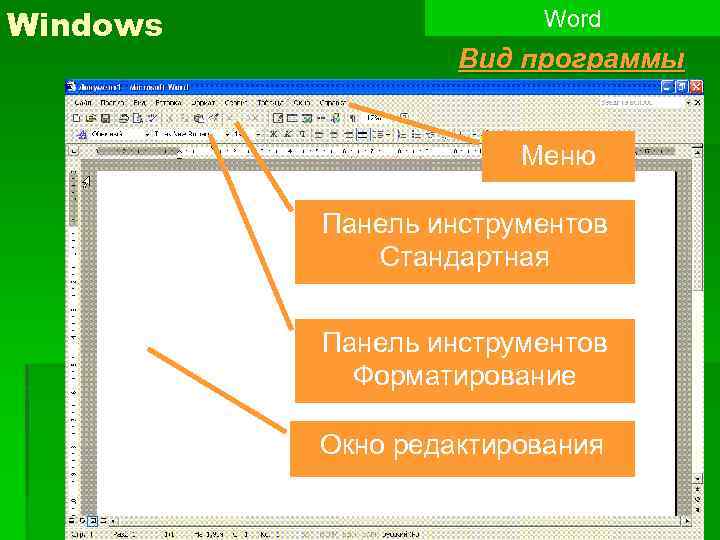Click the tab type selector beside the ruler
The height and width of the screenshot is (540, 720).
[x=75, y=151]
